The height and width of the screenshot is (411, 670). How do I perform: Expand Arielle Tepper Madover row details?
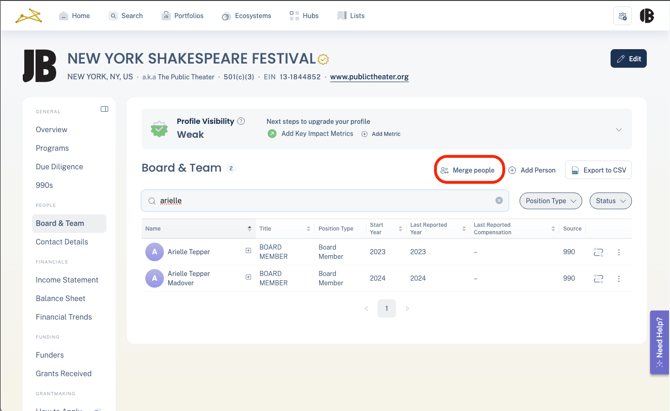pyautogui.click(x=248, y=277)
